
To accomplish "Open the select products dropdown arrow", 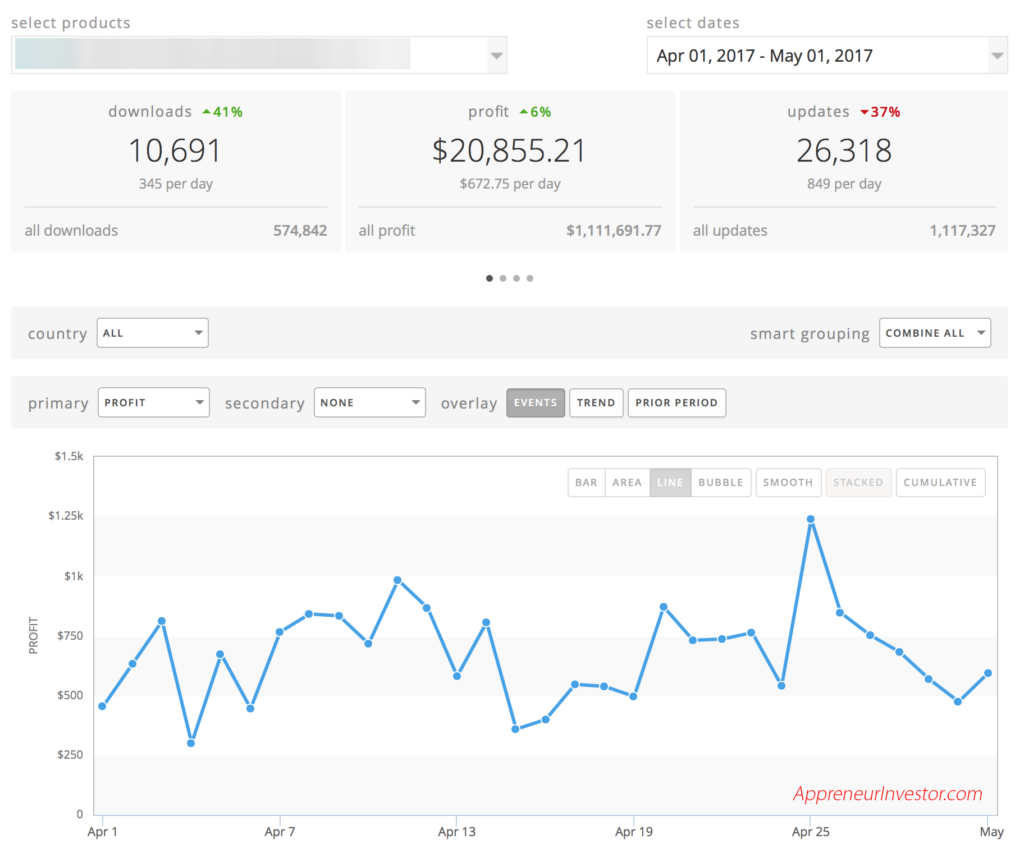I will click(x=496, y=56).
